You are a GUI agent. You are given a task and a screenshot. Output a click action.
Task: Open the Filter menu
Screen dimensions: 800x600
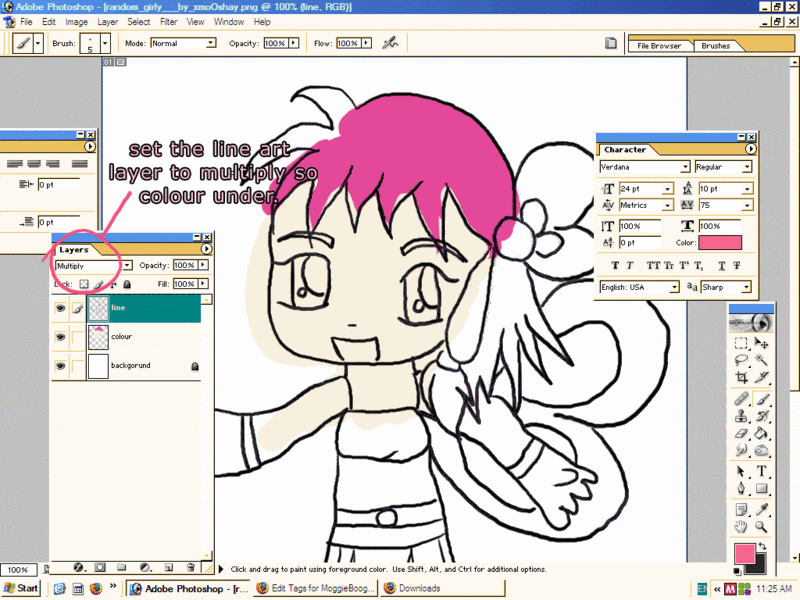[168, 22]
